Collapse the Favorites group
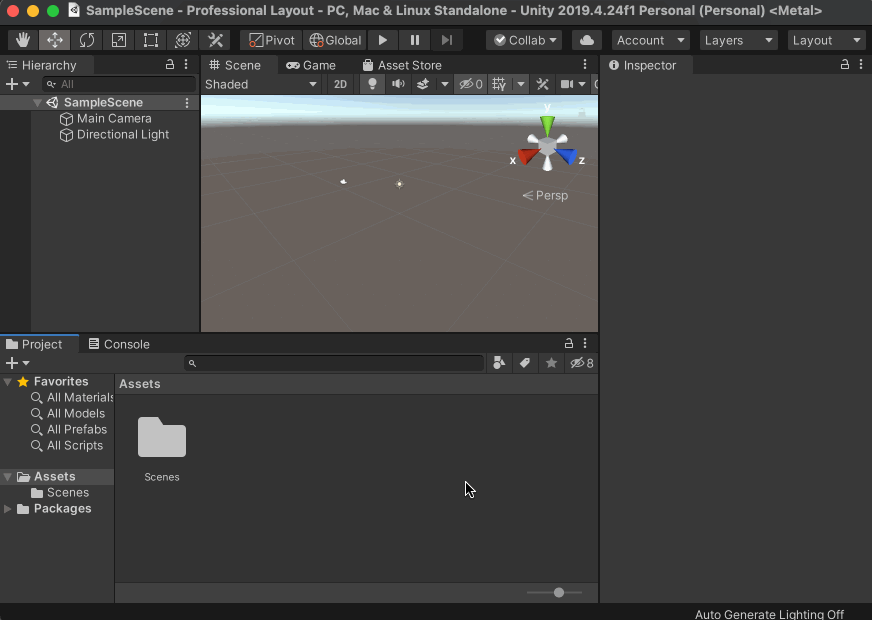This screenshot has width=872, height=620. 8,382
